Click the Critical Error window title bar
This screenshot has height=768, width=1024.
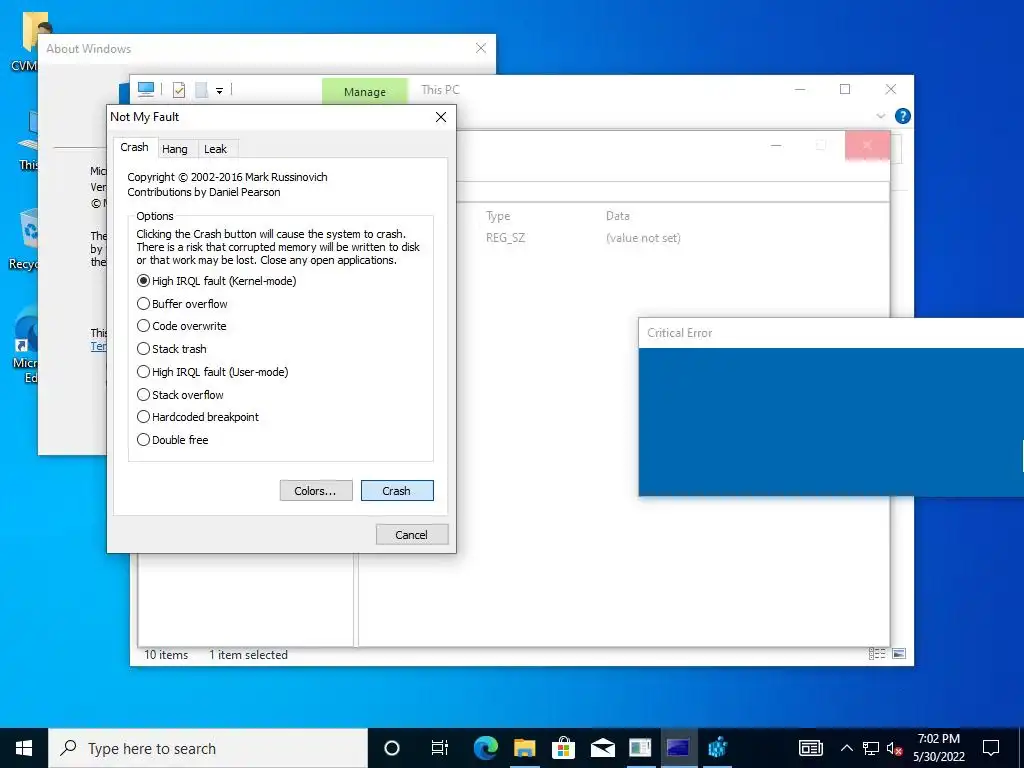[831, 333]
